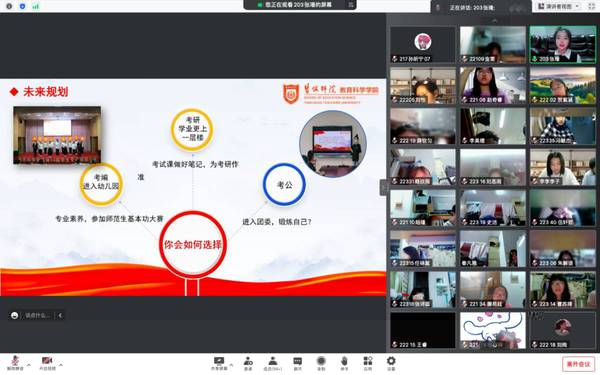Collapse the participant gallery side panel handle
600x375 pixels.
point(383,188)
